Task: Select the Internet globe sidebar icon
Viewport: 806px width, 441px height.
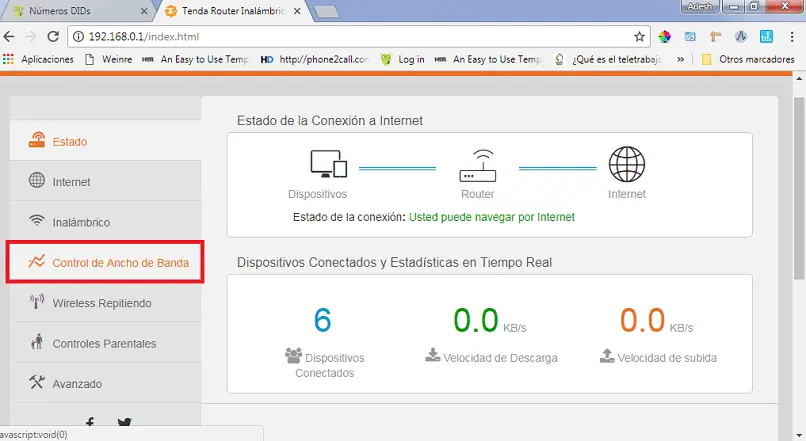Action: (36, 180)
